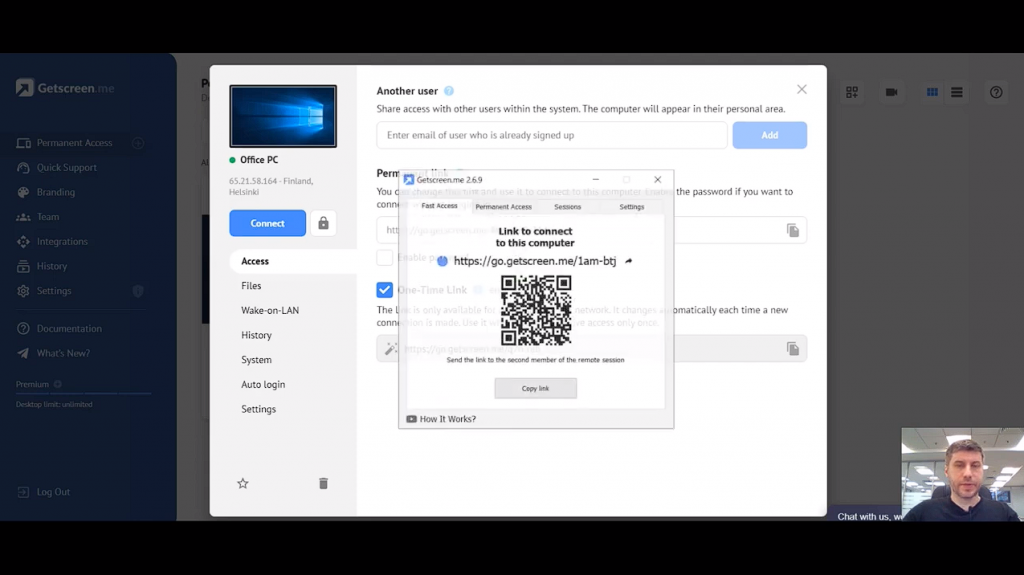
Task: Click the Getscreen.me logo in sidebar
Action: (x=65, y=88)
